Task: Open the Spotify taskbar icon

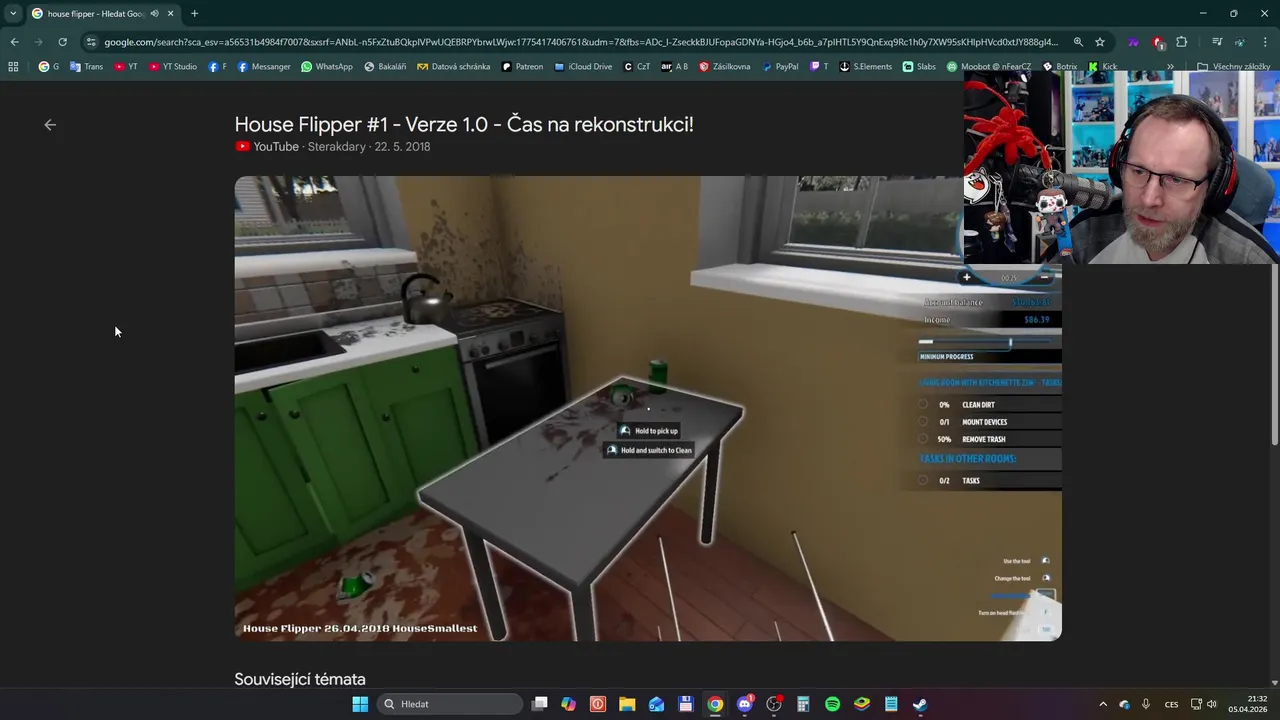Action: [x=832, y=704]
